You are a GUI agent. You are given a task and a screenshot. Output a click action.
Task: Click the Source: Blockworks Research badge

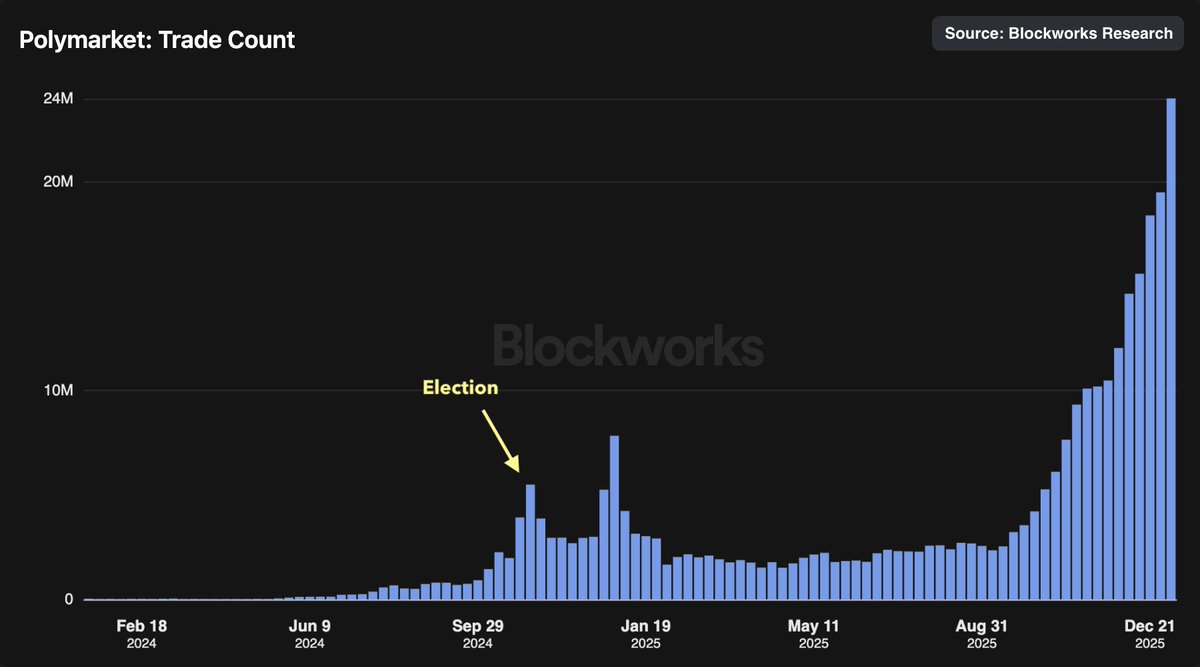tap(1058, 33)
